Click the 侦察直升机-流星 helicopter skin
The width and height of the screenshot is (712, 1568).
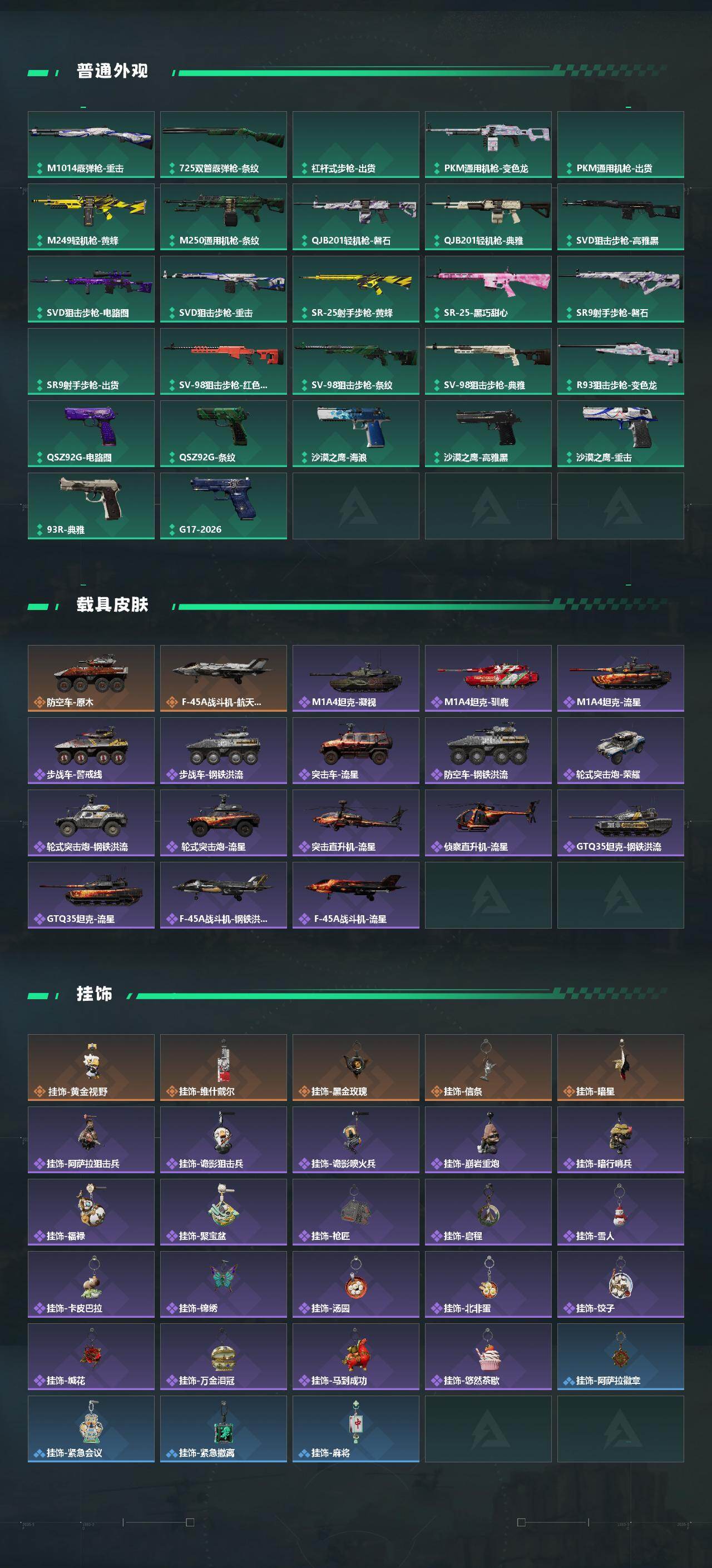click(x=488, y=823)
